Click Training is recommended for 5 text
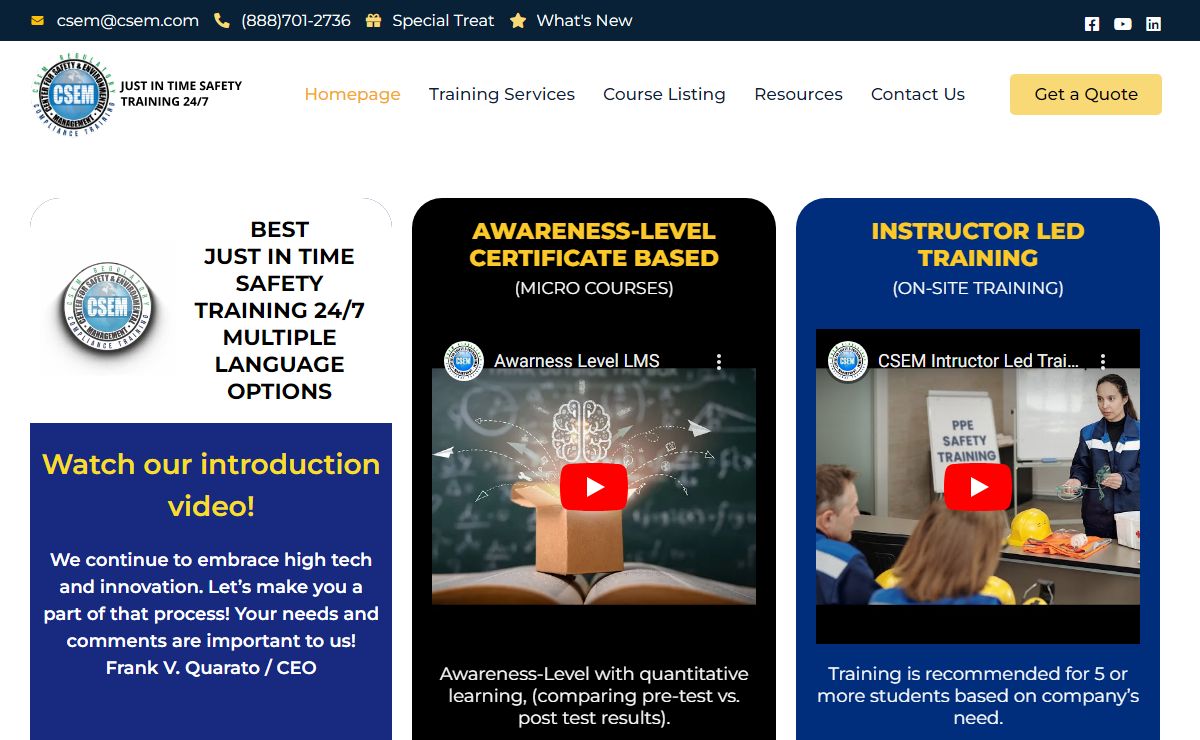 pos(978,696)
